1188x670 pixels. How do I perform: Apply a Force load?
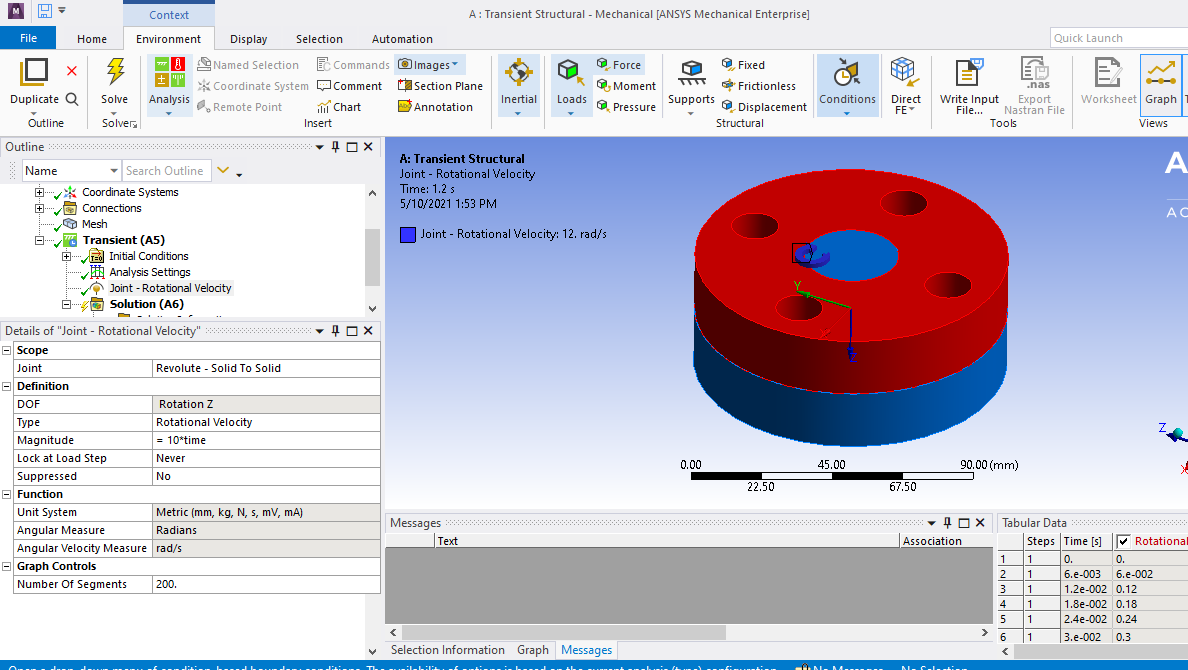[619, 65]
